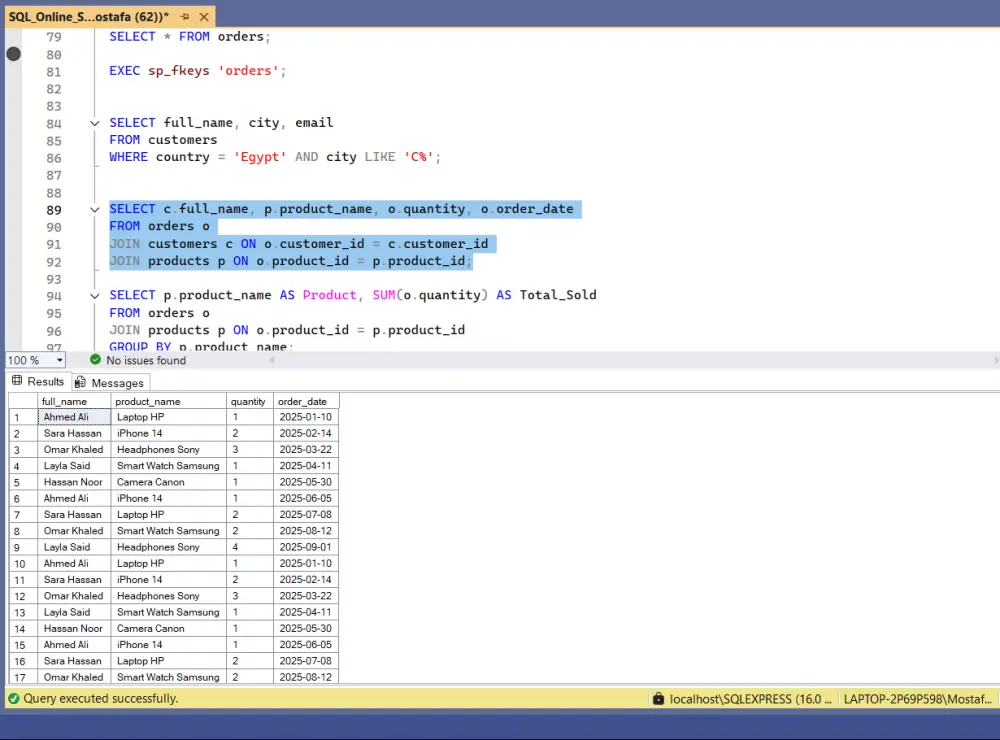
Task: Click the gray breakpoint dot beside line 79
Action: click(12, 52)
